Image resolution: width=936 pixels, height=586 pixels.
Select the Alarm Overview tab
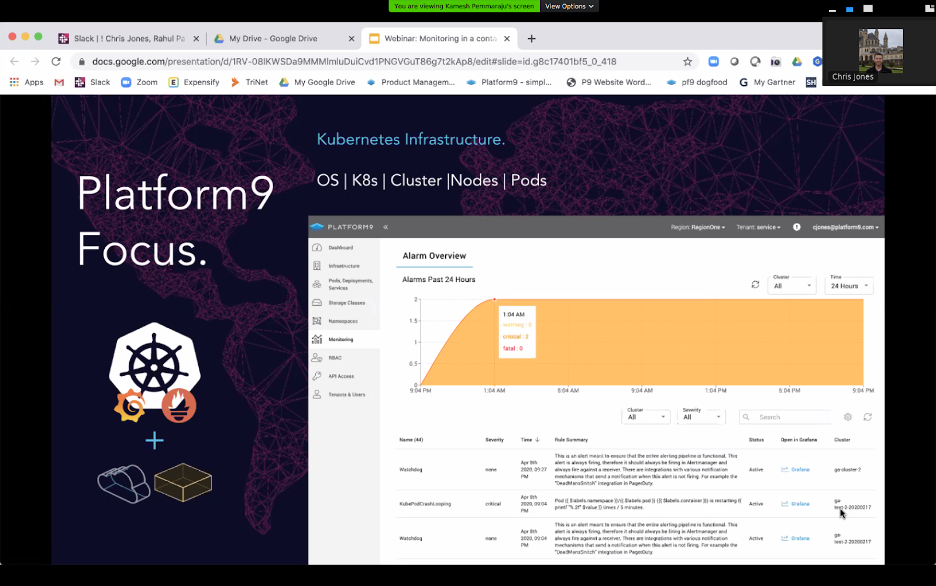pos(434,256)
